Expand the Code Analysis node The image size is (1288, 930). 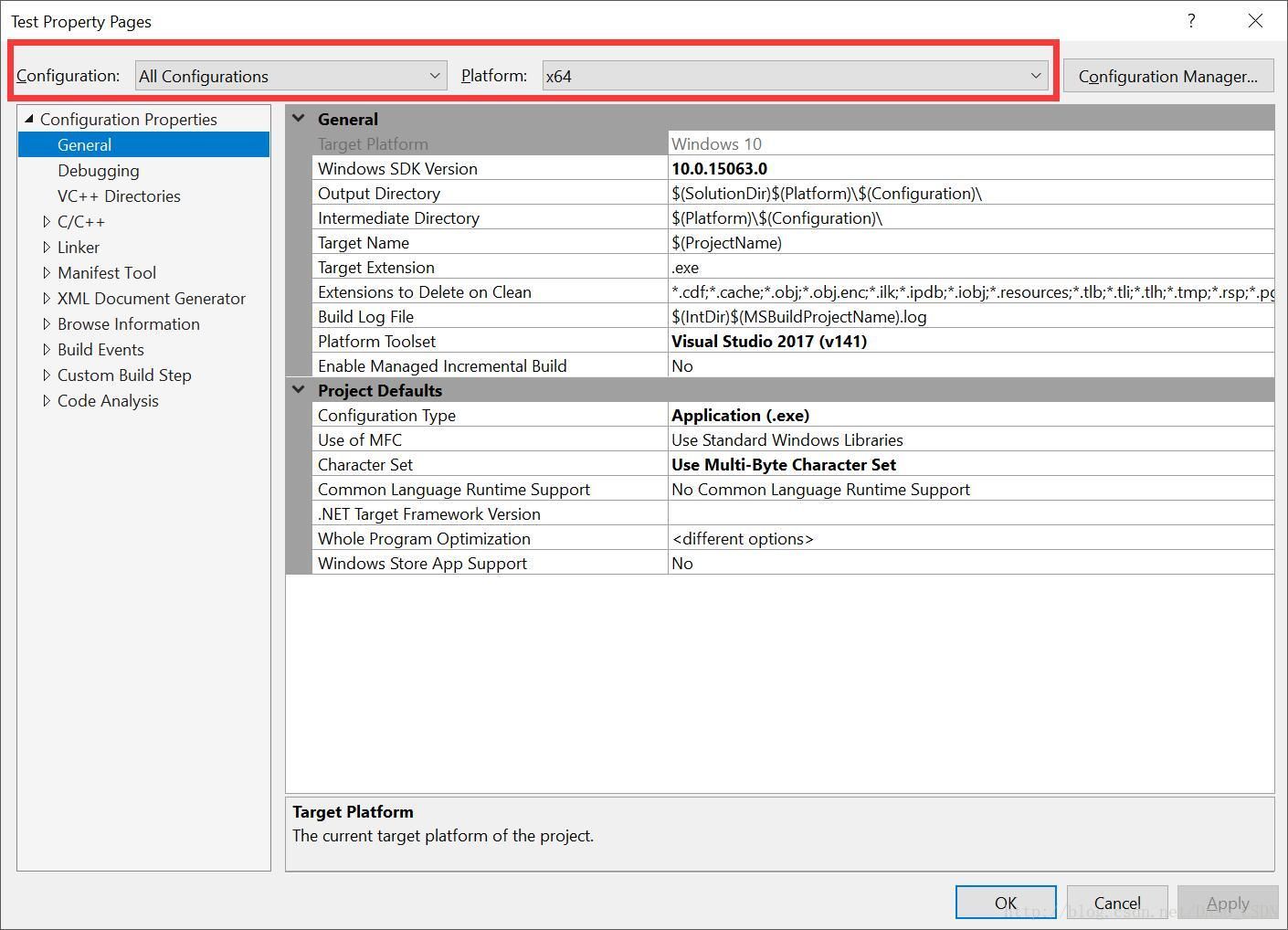47,400
